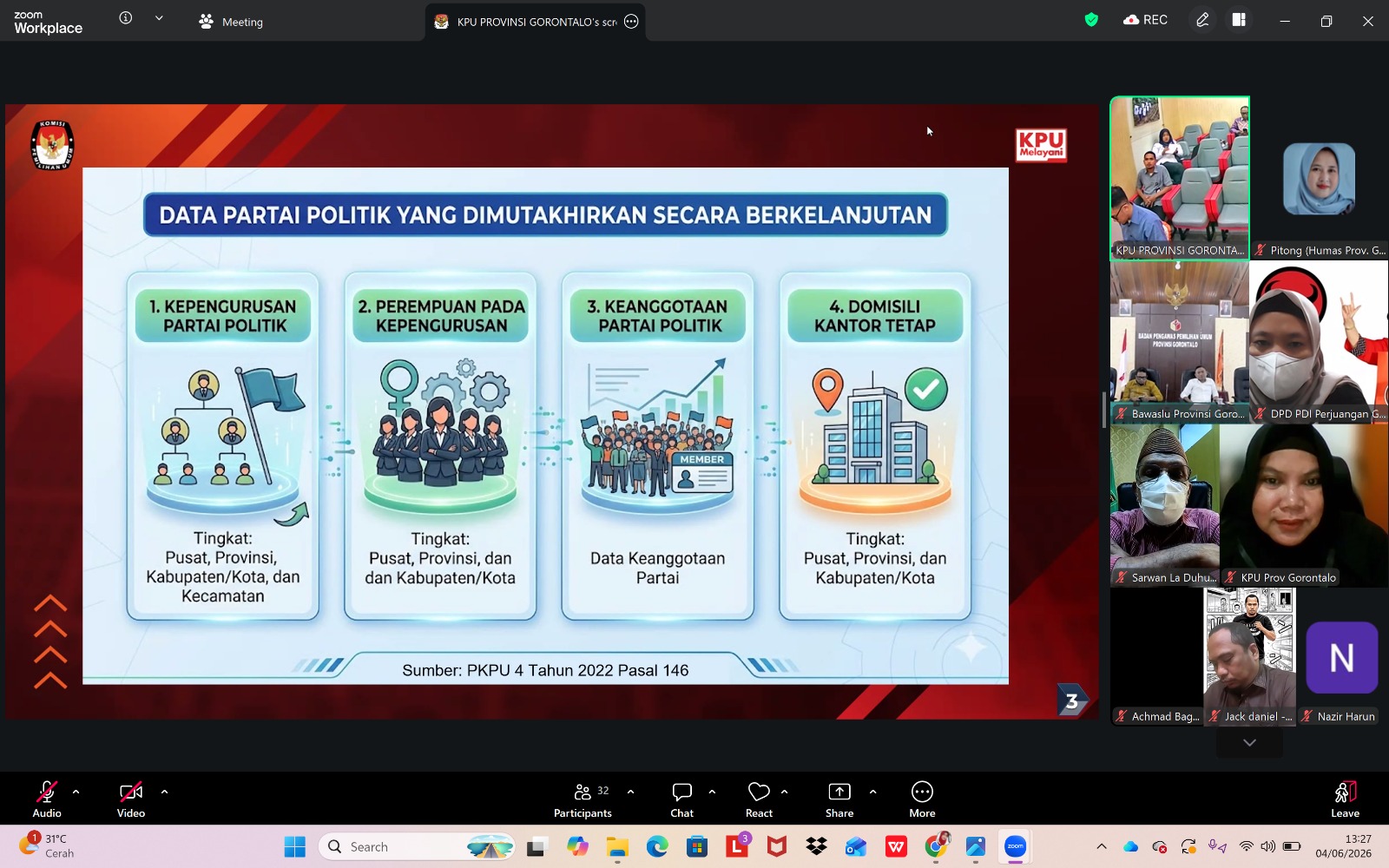Screen dimensions: 1389x868
Task: Select KPU PROVINSI GORONTALO video thumbnail
Action: click(1180, 178)
